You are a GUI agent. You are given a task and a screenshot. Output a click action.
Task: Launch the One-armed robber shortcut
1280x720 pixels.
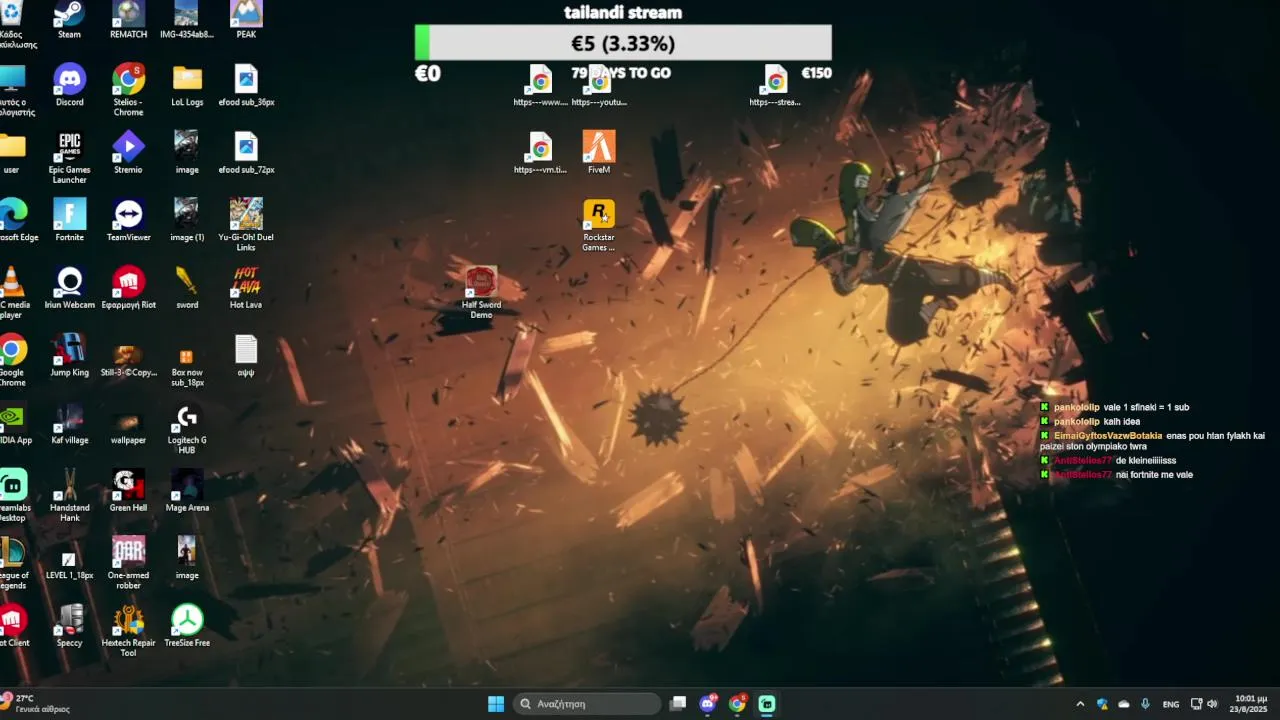(x=128, y=563)
